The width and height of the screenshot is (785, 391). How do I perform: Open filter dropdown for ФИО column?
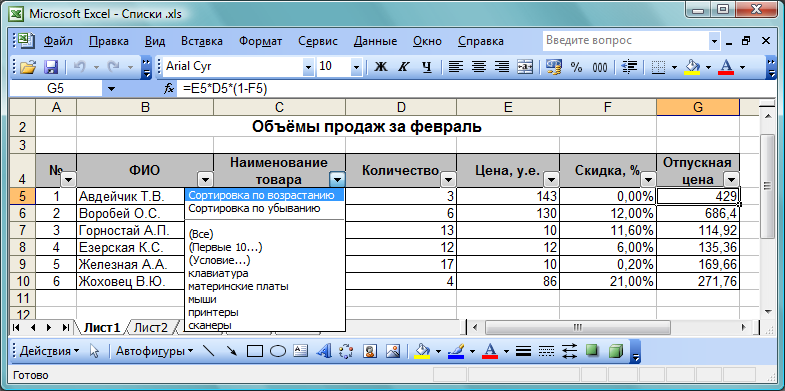(x=206, y=179)
